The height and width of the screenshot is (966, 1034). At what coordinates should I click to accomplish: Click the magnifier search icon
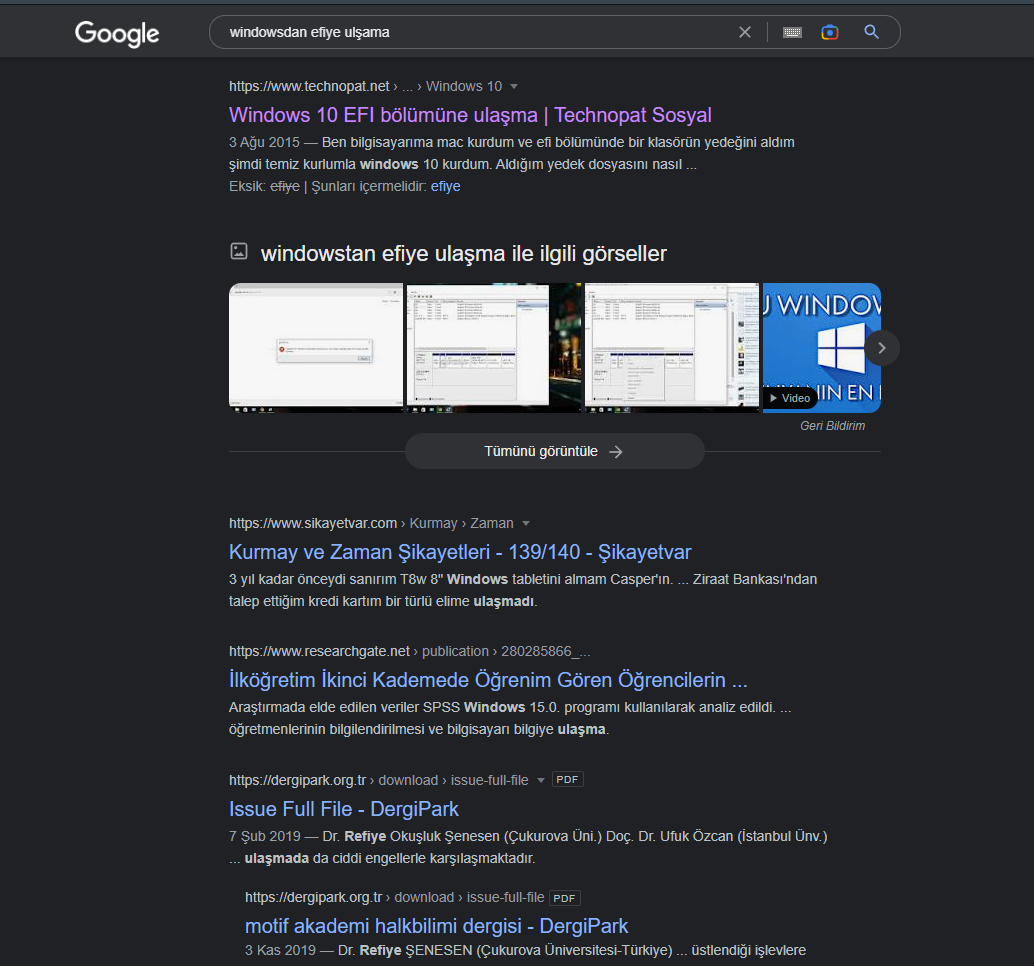[871, 32]
